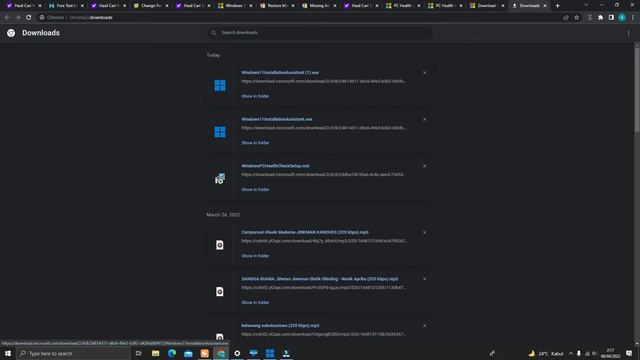Remove Windows11InstallationAssistant.exe entry from list
Image resolution: width=640 pixels, height=360 pixels.
click(424, 120)
